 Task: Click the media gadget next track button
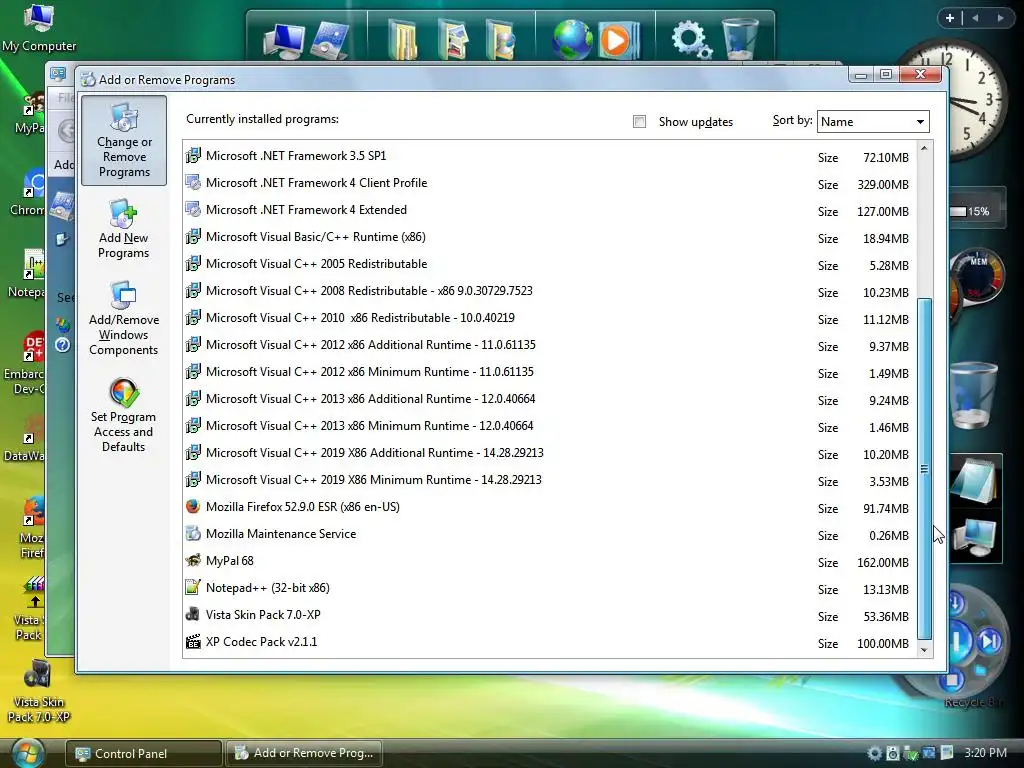(990, 641)
